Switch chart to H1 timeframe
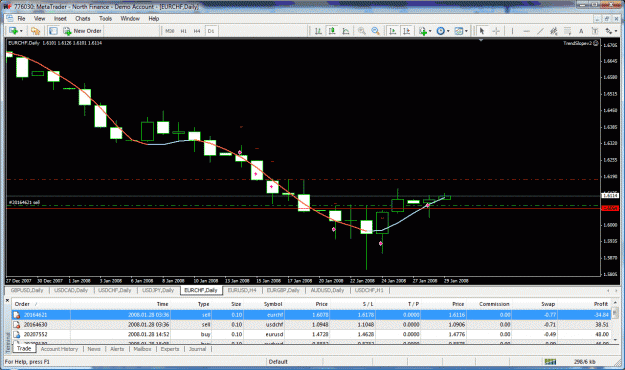625x370 pixels. (x=183, y=31)
